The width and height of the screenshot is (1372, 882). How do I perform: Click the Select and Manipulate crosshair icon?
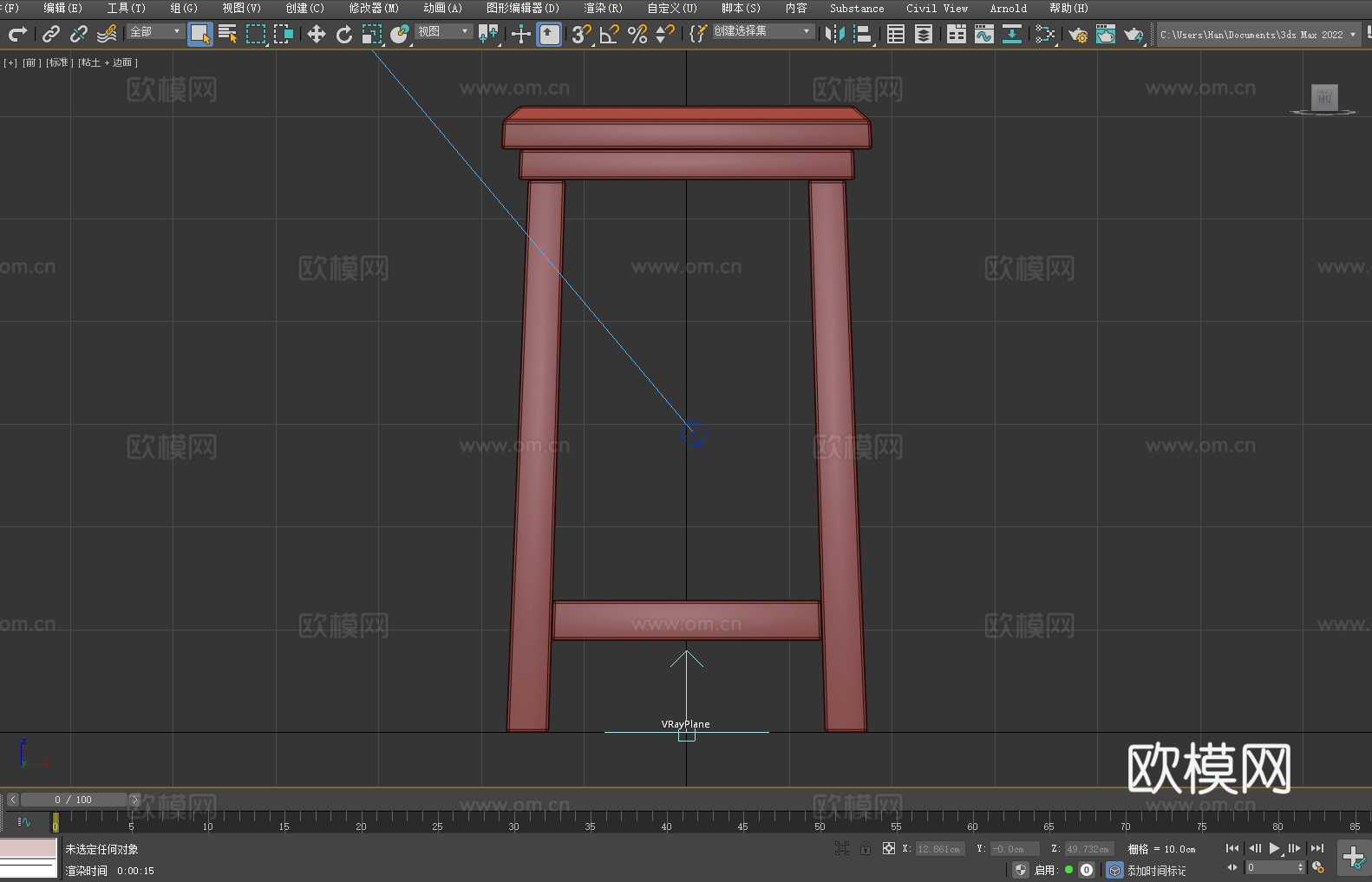coord(521,34)
